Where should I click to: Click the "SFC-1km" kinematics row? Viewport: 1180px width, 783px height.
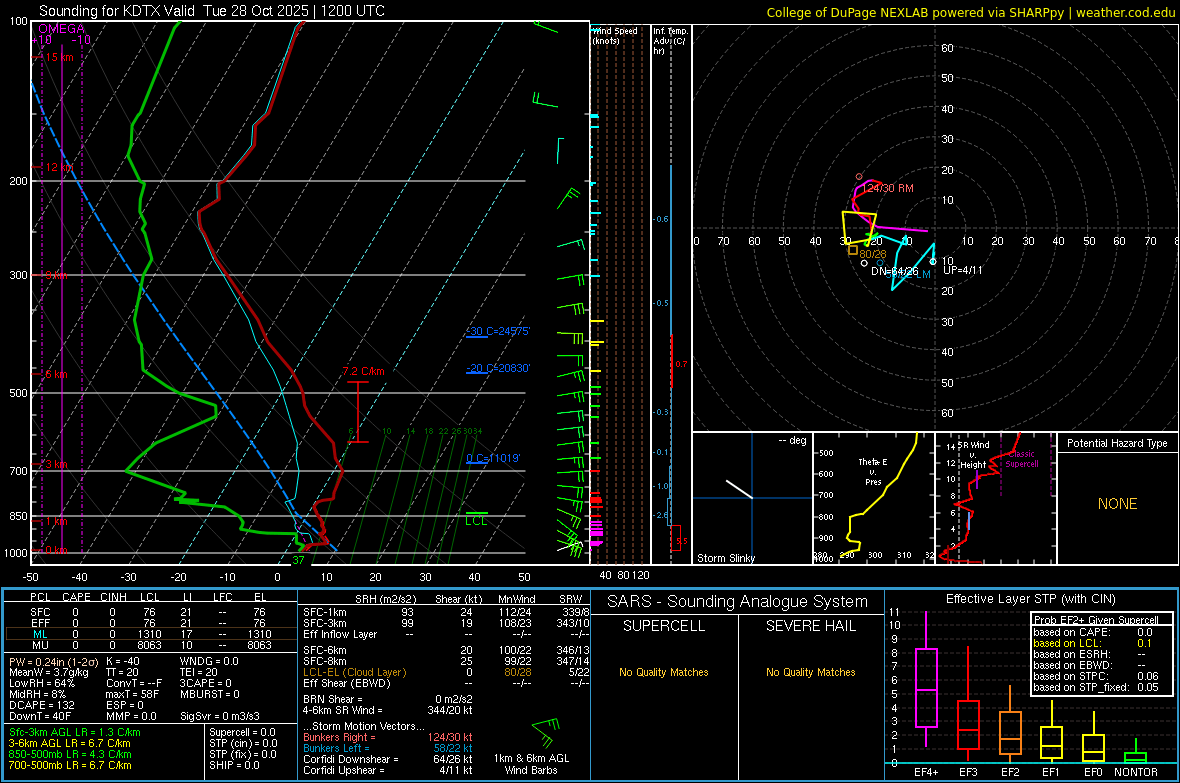(x=446, y=612)
